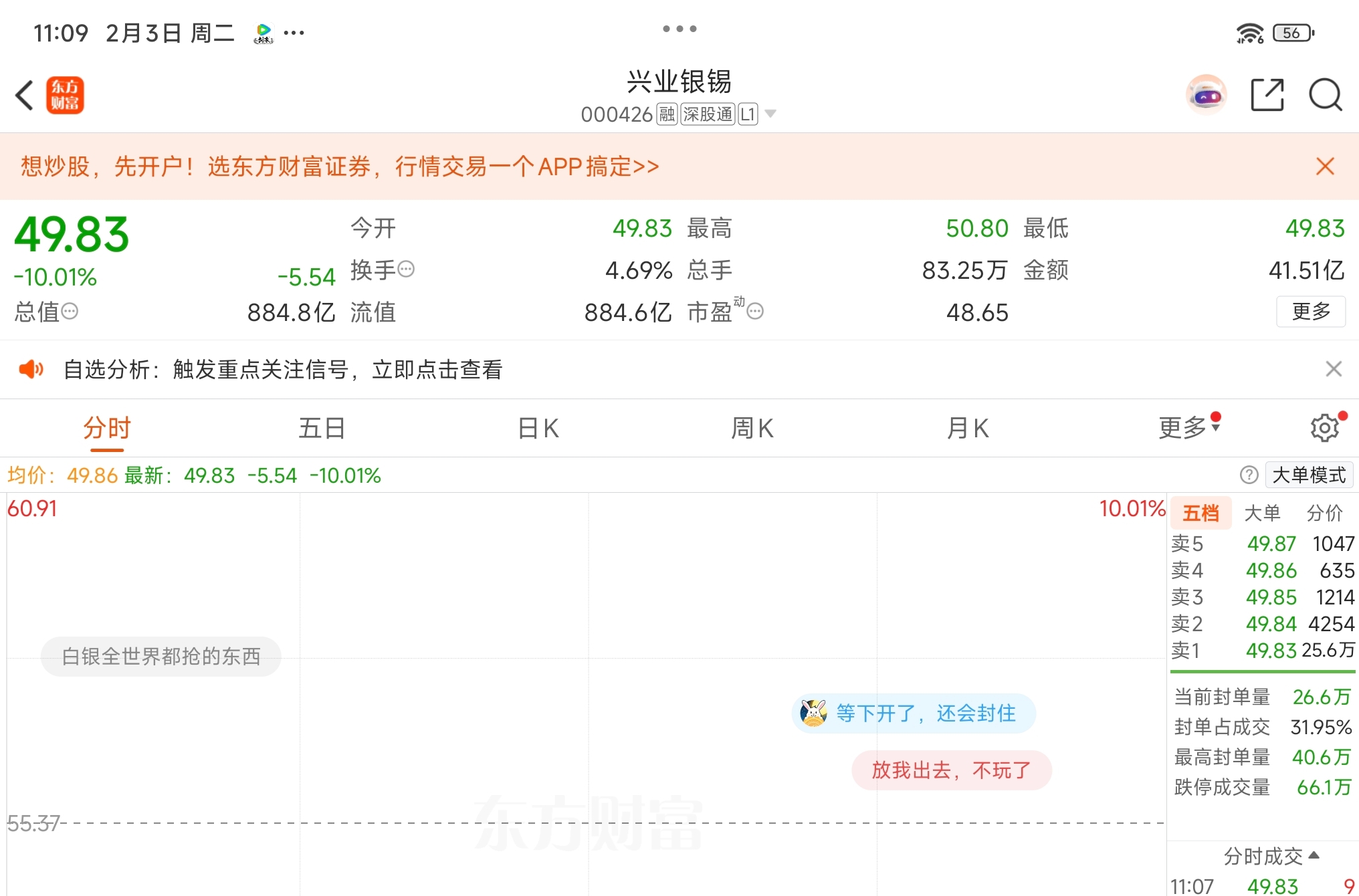Screen dimensions: 1359x896
Task: Tap info icon beside 换手
Action: coord(406,269)
